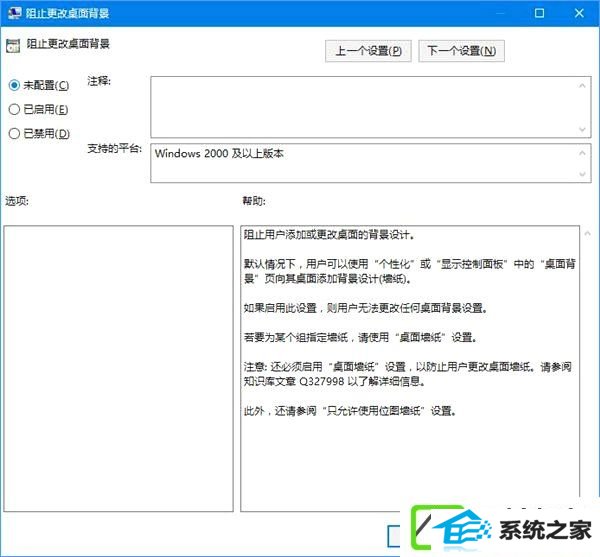
Task: Go to previous setting 上一个设置(P)
Action: click(x=368, y=50)
